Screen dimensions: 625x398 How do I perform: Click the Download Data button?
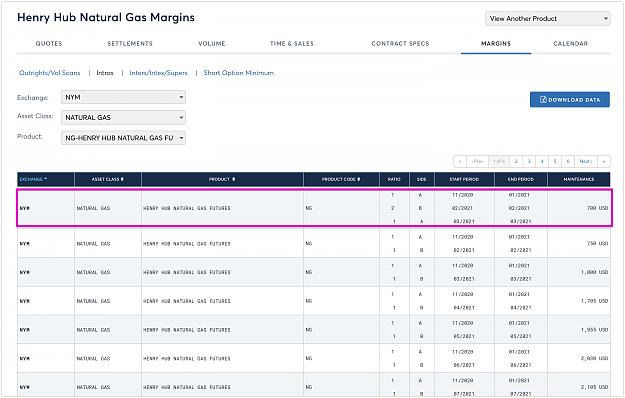click(570, 100)
